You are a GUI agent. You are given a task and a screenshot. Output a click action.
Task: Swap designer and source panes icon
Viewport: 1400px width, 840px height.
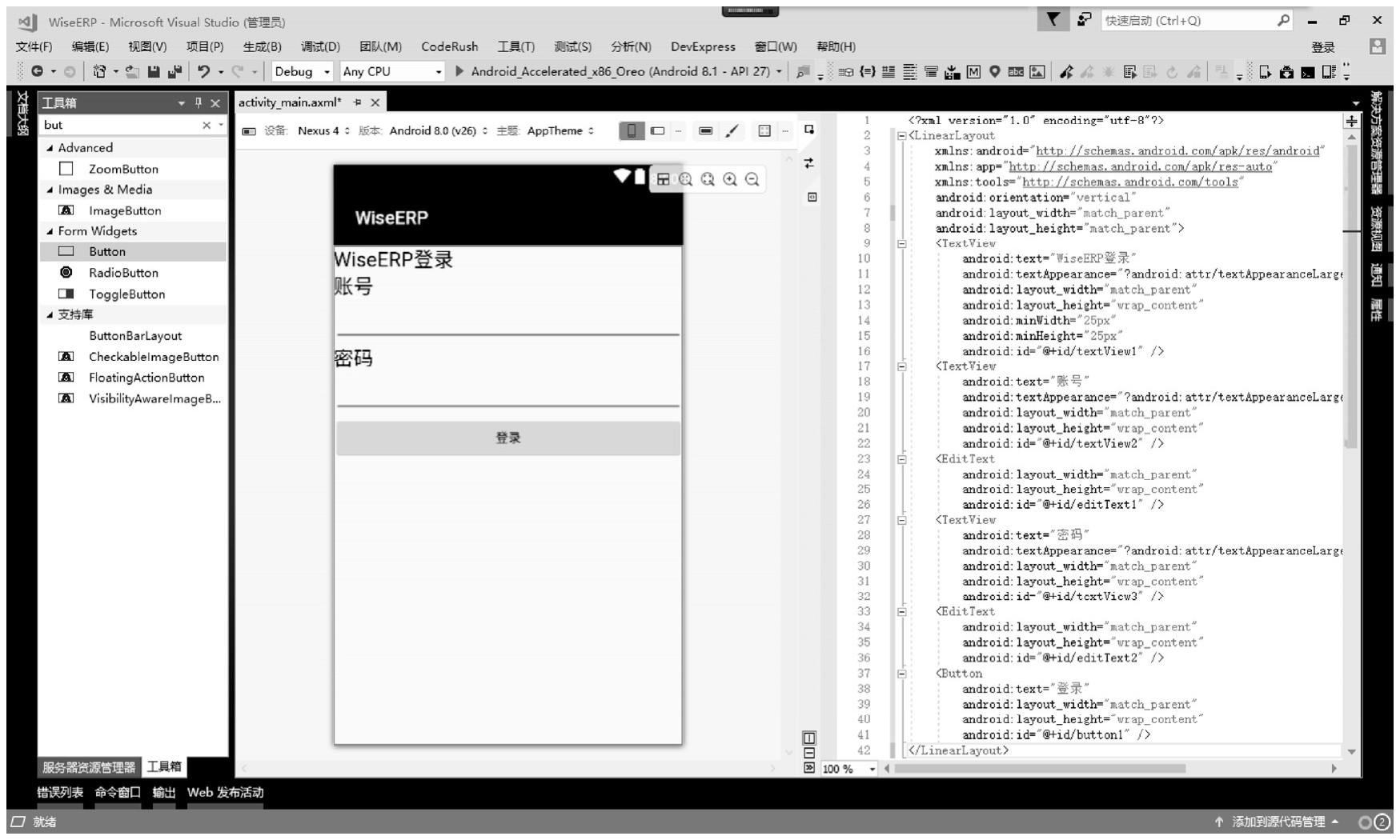pyautogui.click(x=809, y=162)
